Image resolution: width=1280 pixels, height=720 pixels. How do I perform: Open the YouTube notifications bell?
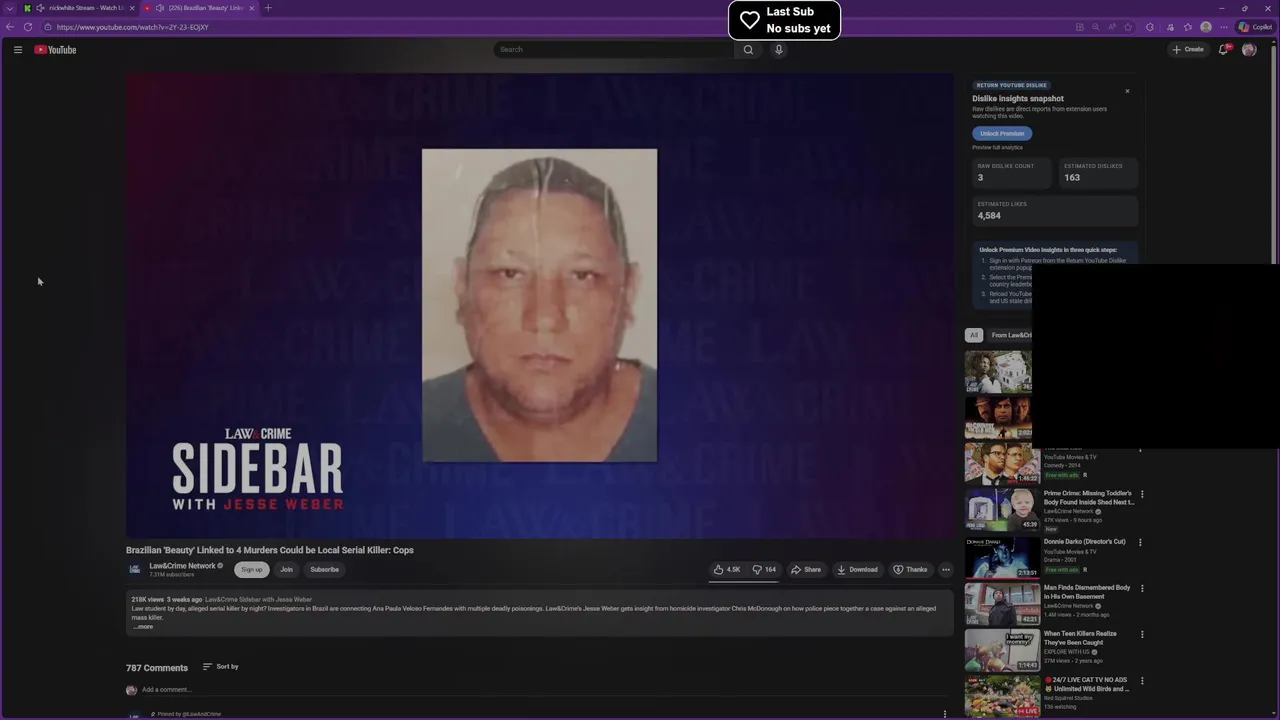pyautogui.click(x=1223, y=49)
